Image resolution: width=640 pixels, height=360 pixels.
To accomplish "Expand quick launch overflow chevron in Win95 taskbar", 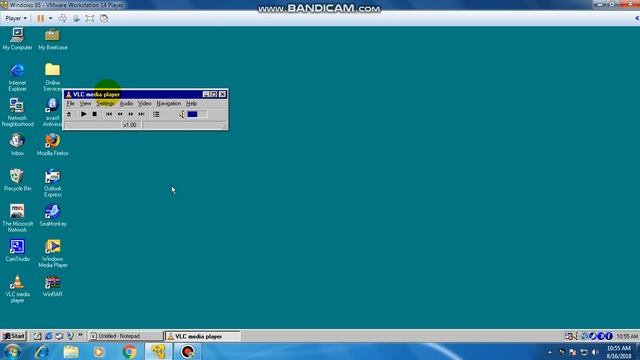I will click(x=80, y=335).
